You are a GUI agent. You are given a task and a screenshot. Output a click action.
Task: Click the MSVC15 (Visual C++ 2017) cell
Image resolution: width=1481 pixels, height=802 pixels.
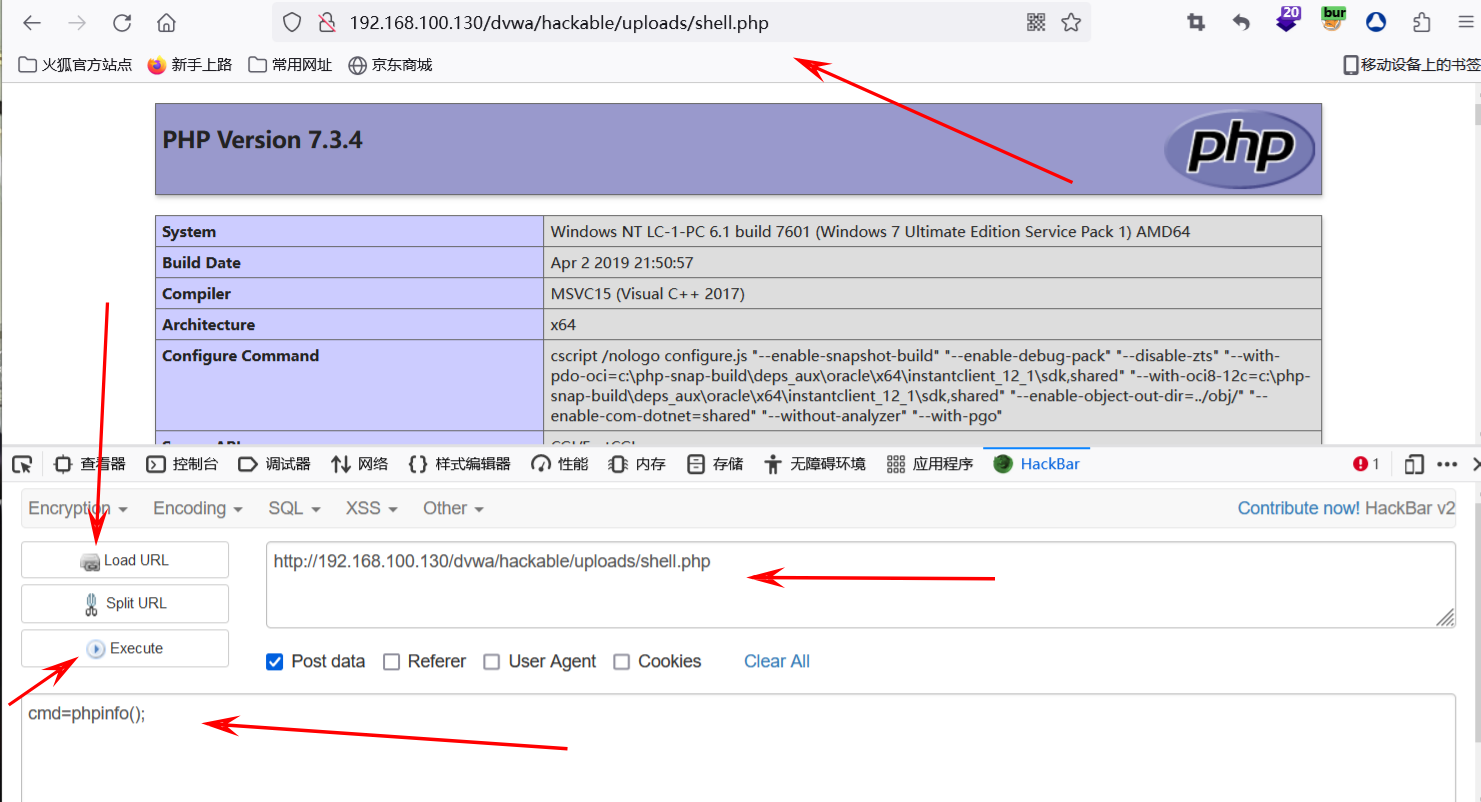point(934,294)
